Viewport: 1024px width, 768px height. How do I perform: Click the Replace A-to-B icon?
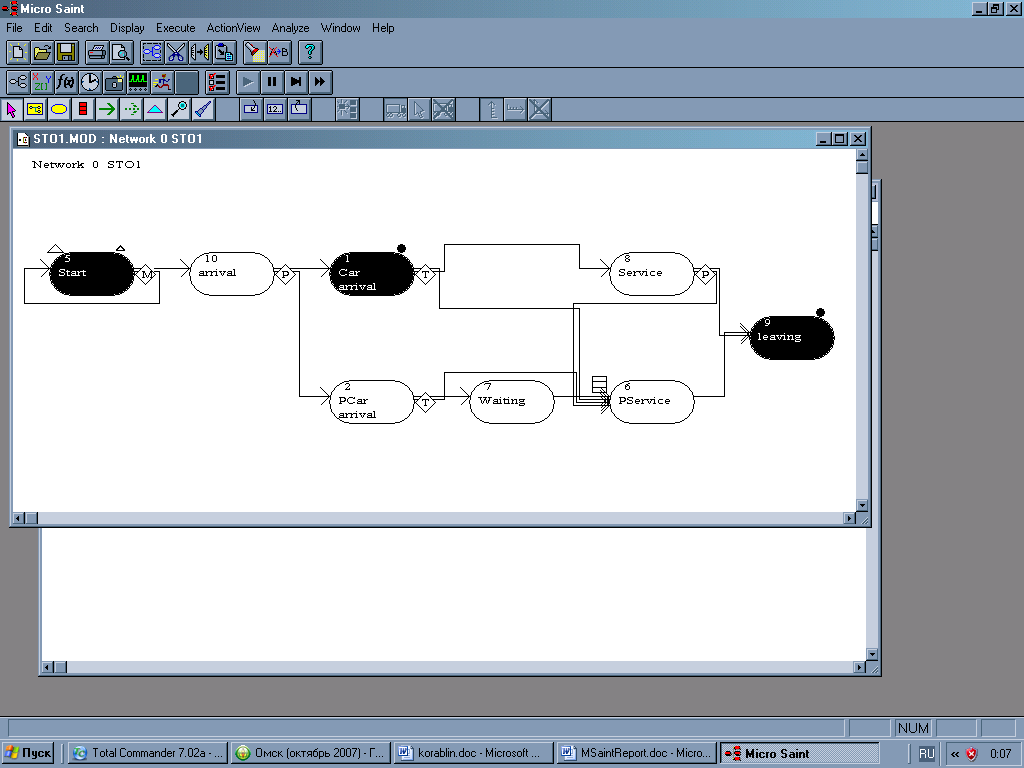point(279,52)
